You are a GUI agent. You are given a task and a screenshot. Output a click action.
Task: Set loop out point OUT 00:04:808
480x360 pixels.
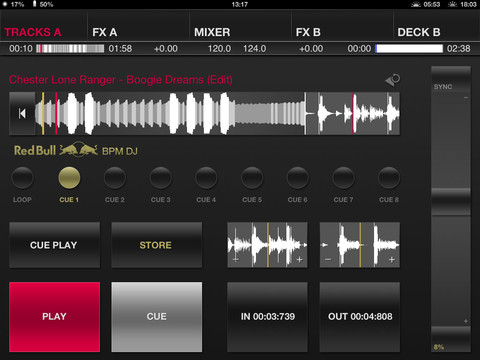[x=360, y=317]
